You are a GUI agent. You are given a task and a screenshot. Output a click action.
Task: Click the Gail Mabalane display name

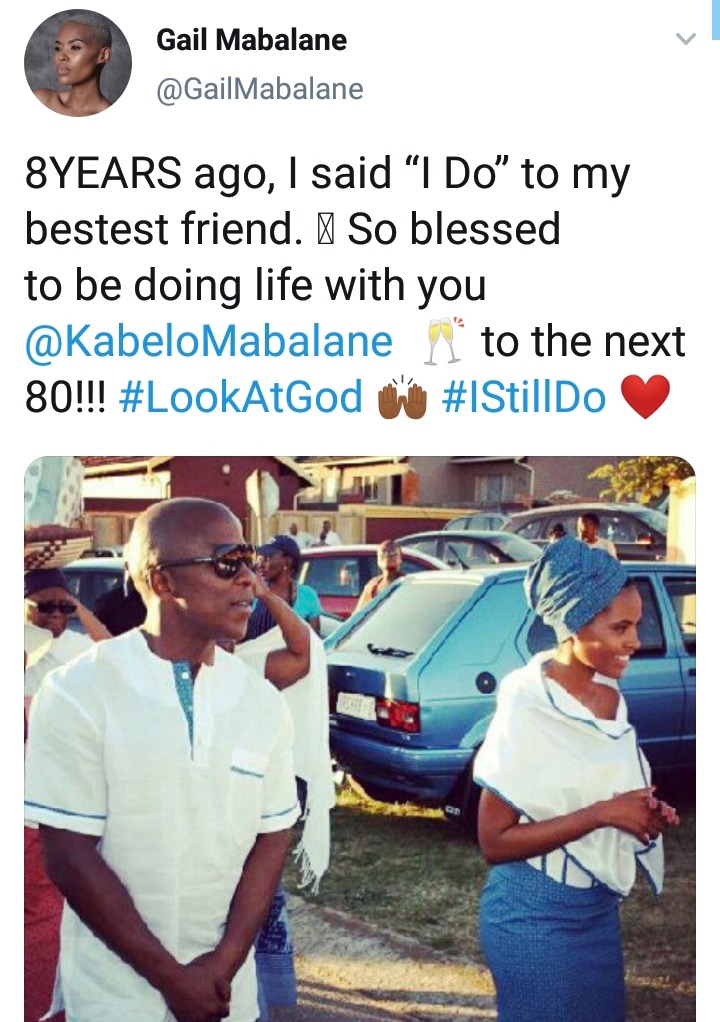252,40
